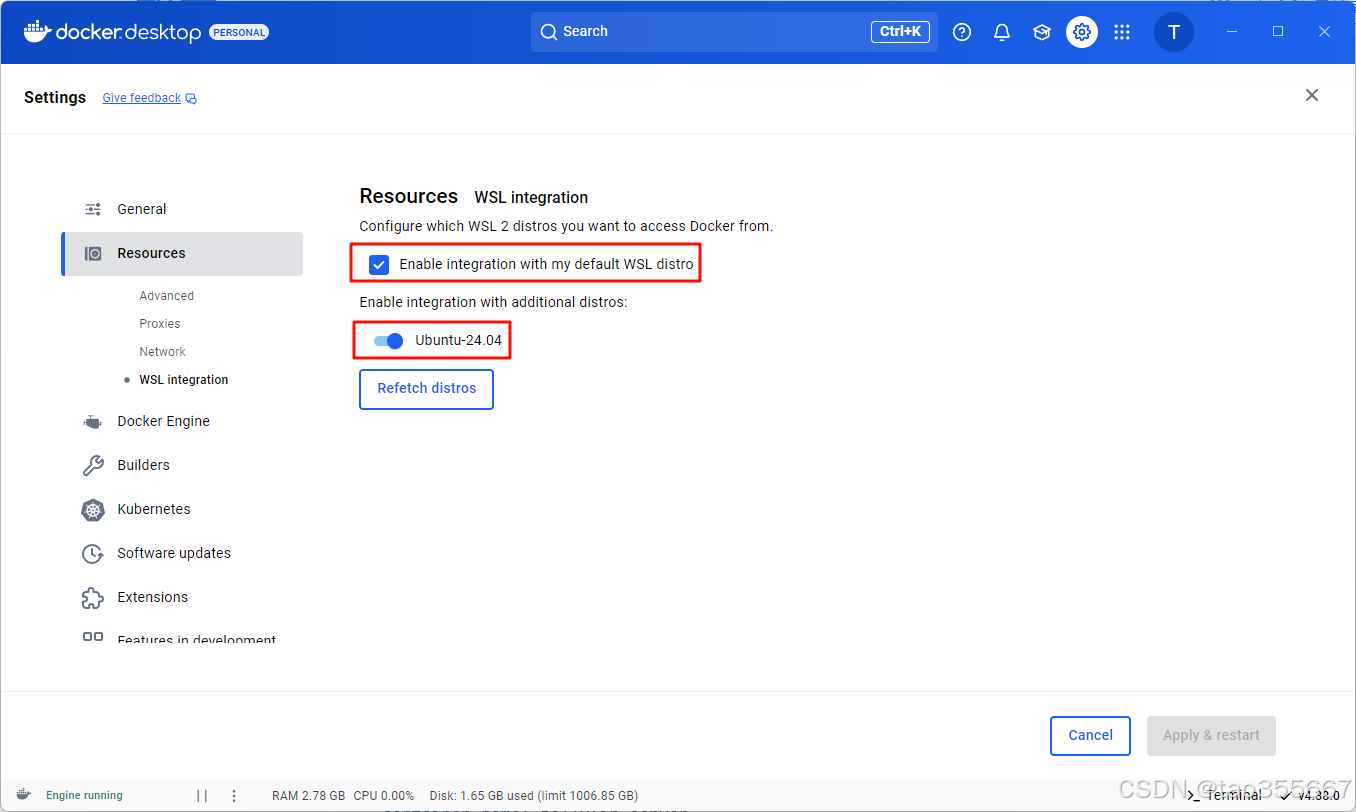
Task: Click the Search input field
Action: (734, 32)
